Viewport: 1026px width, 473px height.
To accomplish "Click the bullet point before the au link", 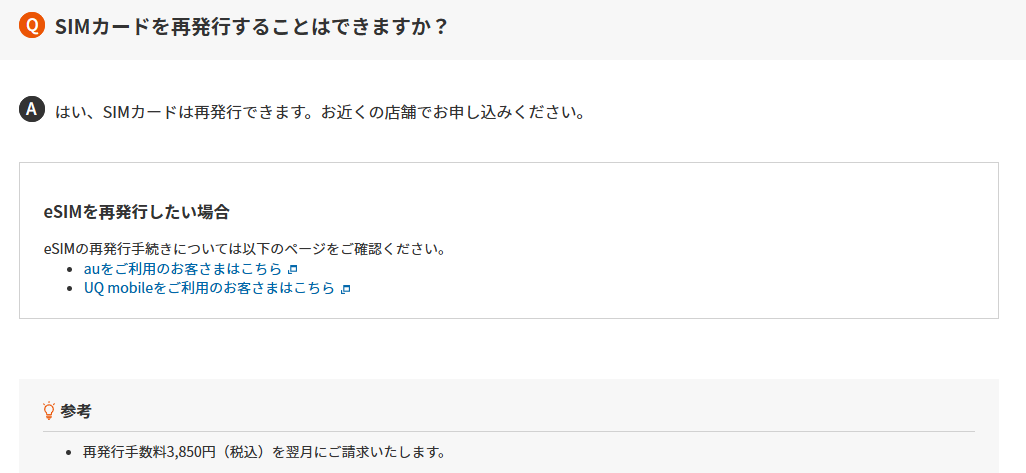I will (69, 270).
